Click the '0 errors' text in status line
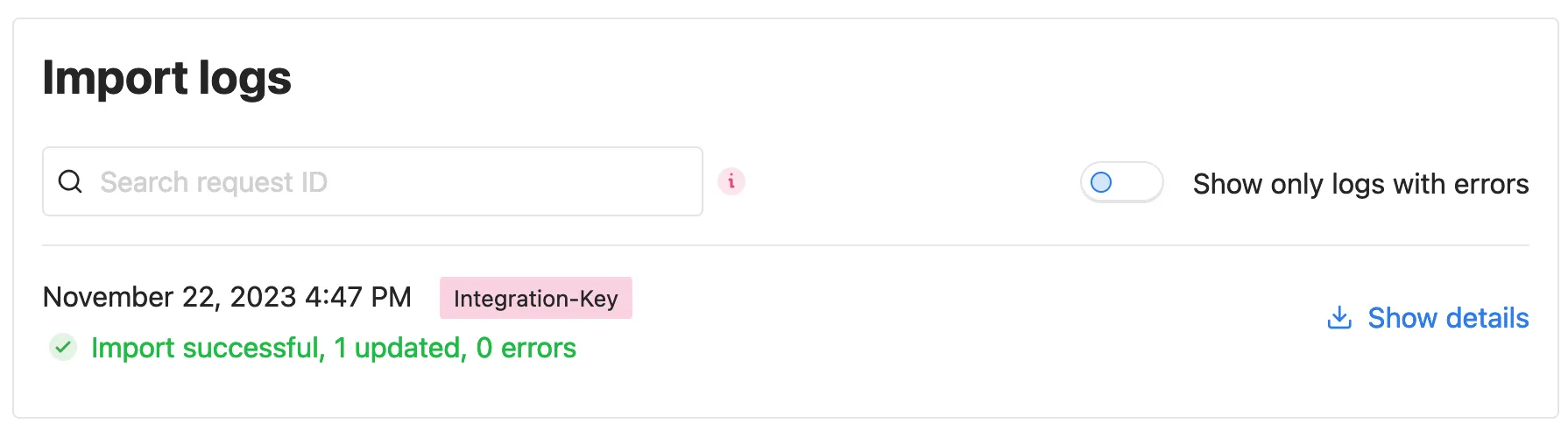1568x431 pixels. coord(526,348)
